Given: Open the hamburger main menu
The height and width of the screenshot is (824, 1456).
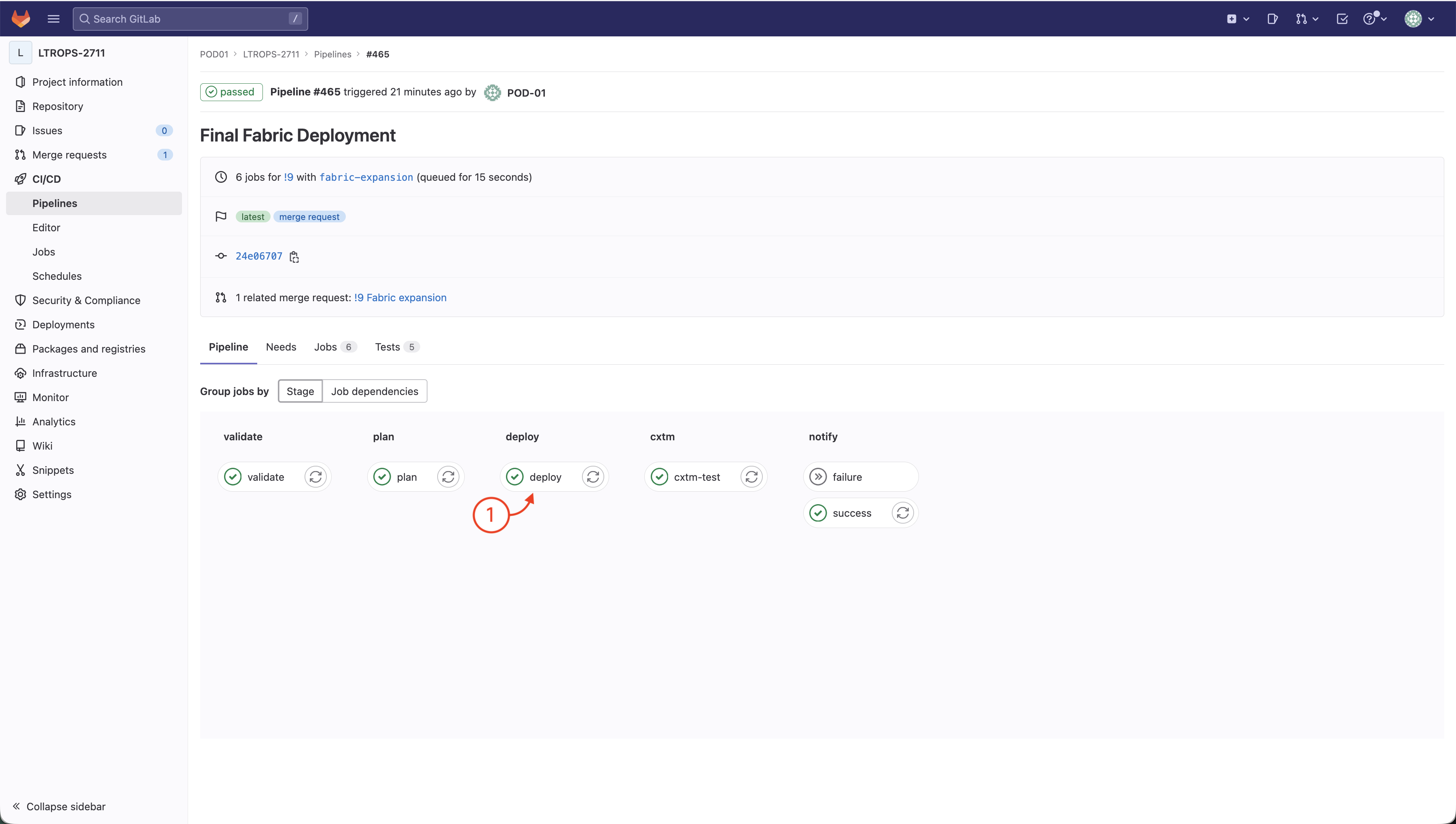Looking at the screenshot, I should click(53, 19).
